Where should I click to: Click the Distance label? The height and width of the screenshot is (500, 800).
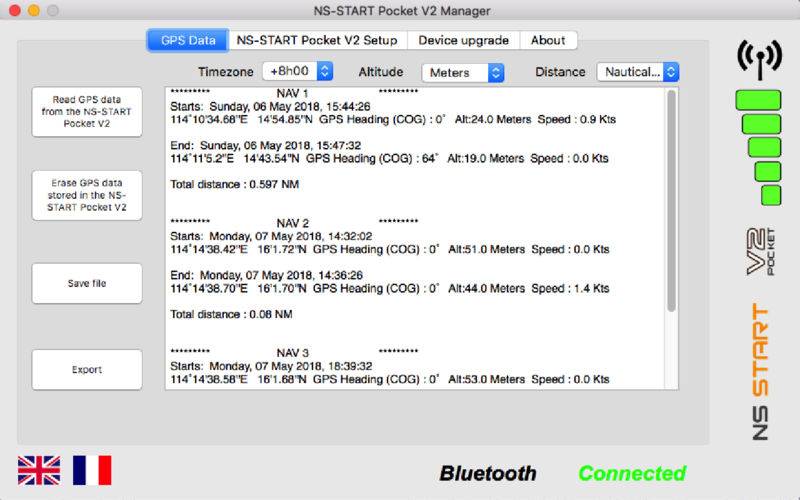click(560, 72)
